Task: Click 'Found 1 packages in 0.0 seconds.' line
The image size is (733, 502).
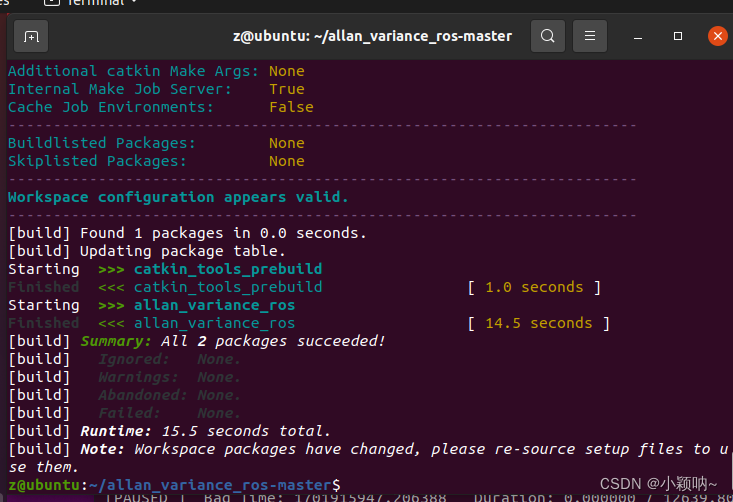Action: [x=187, y=233]
